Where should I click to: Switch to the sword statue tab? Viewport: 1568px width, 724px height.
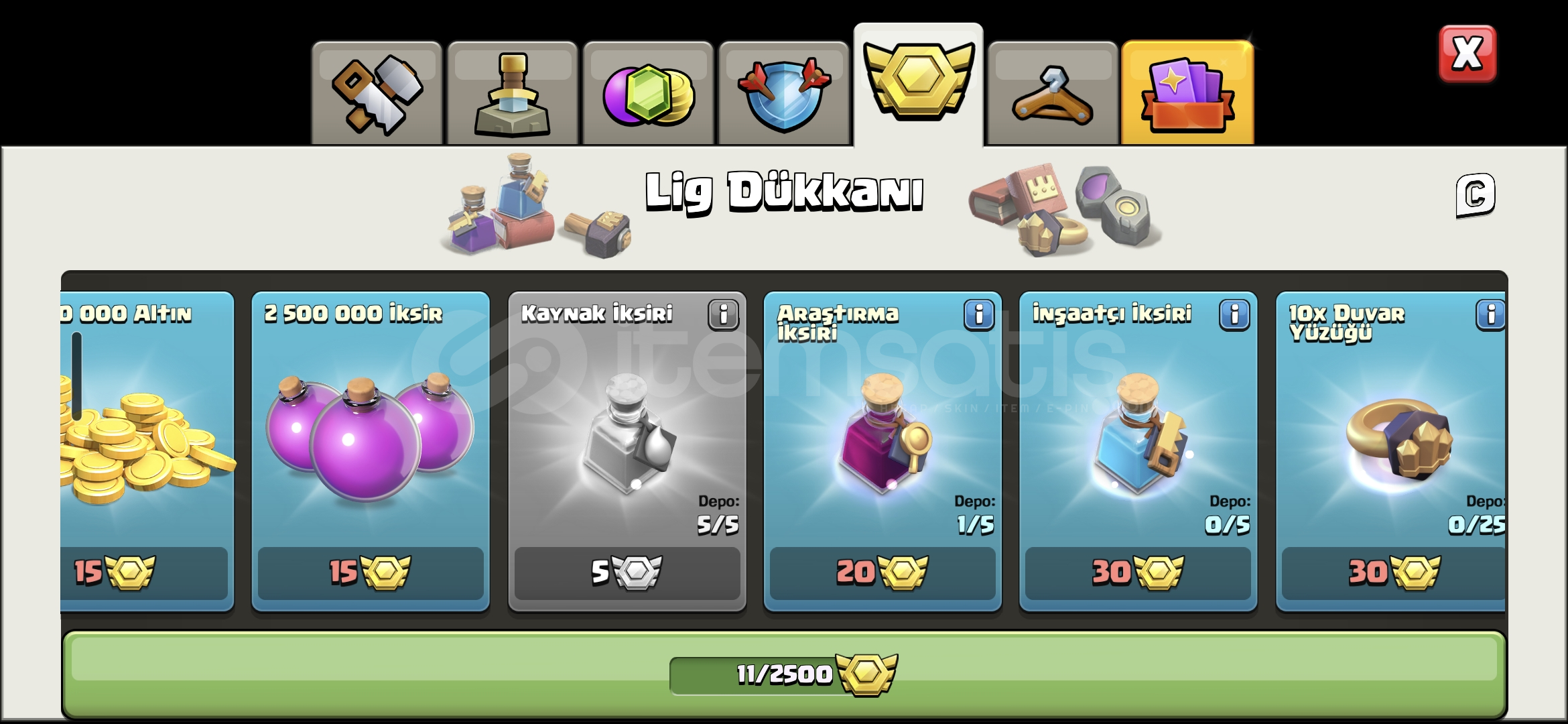(x=513, y=94)
